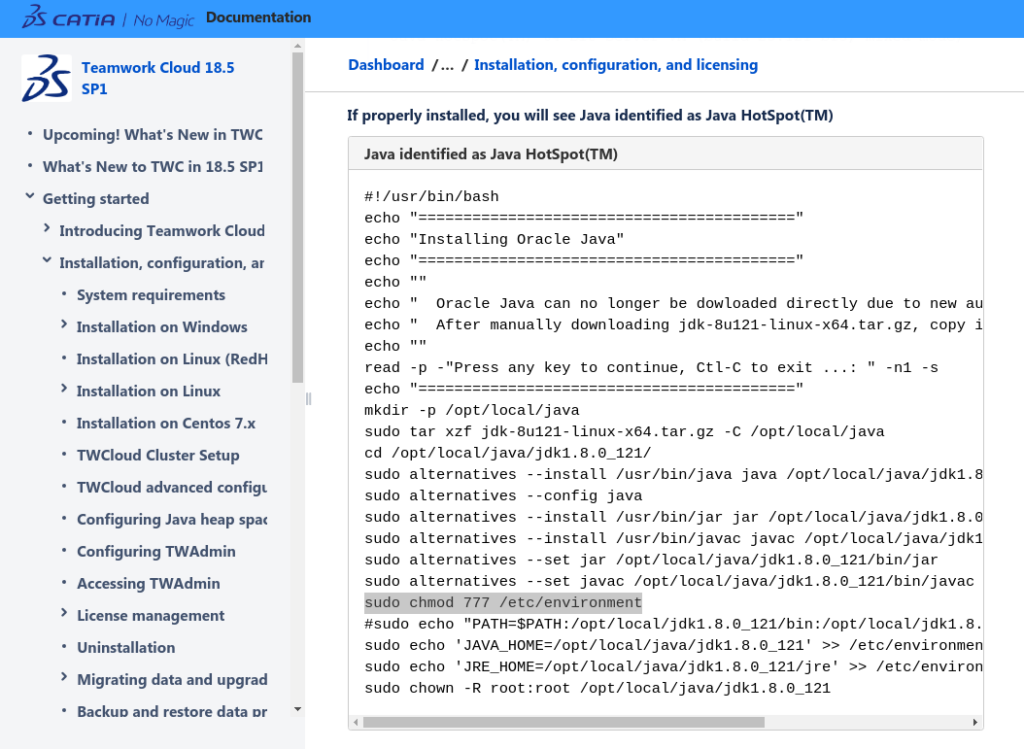Image resolution: width=1024 pixels, height=749 pixels.
Task: Click the sidebar vertical scrollbar thumb
Action: 298,217
